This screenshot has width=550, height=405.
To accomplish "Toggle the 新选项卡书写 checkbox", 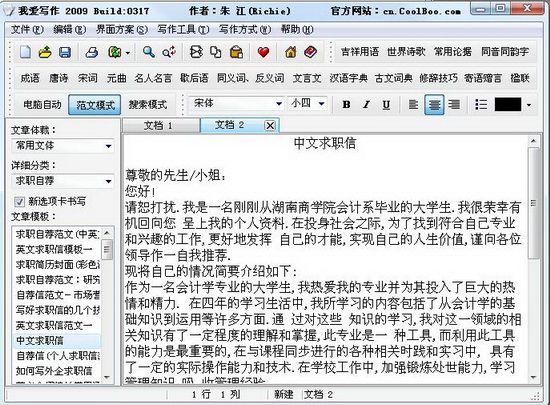I will click(19, 201).
